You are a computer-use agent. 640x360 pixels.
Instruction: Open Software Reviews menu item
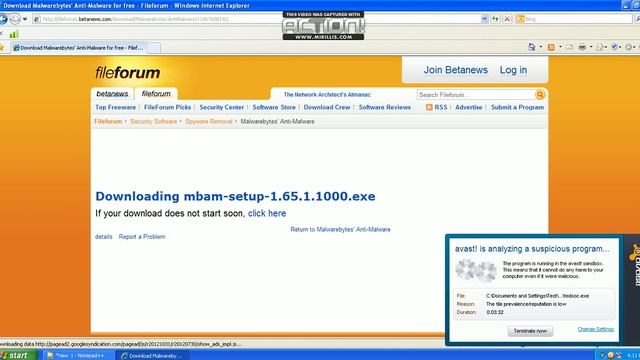click(384, 107)
